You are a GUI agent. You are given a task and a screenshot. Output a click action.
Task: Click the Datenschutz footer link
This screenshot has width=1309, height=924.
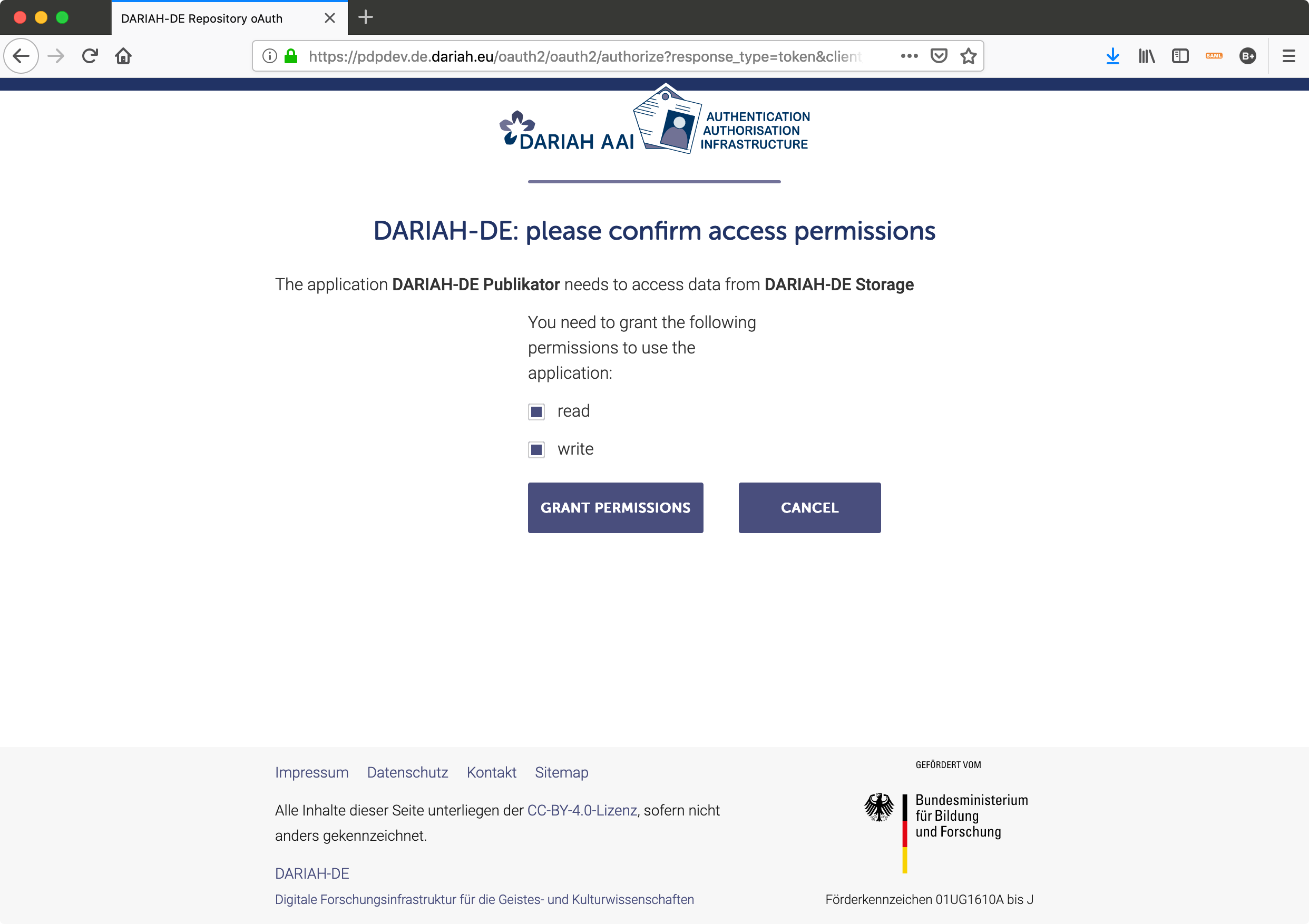(408, 772)
